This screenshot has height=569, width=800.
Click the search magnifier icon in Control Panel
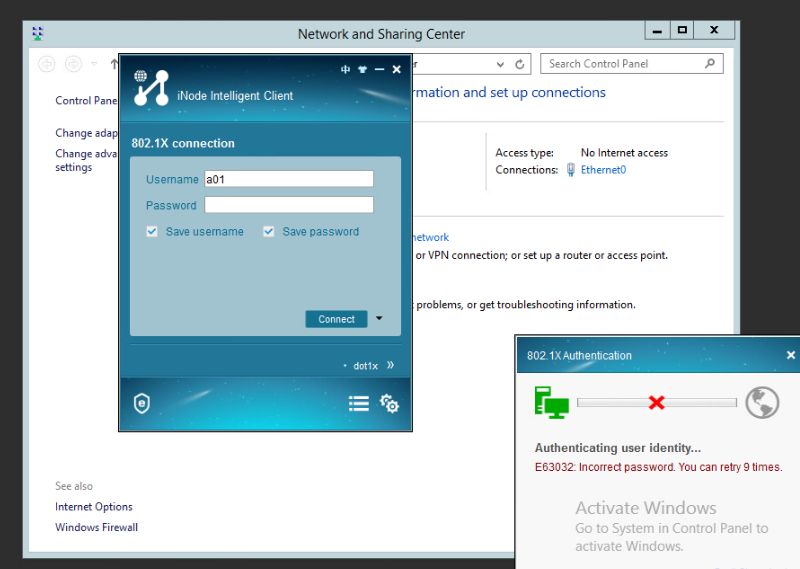(710, 64)
